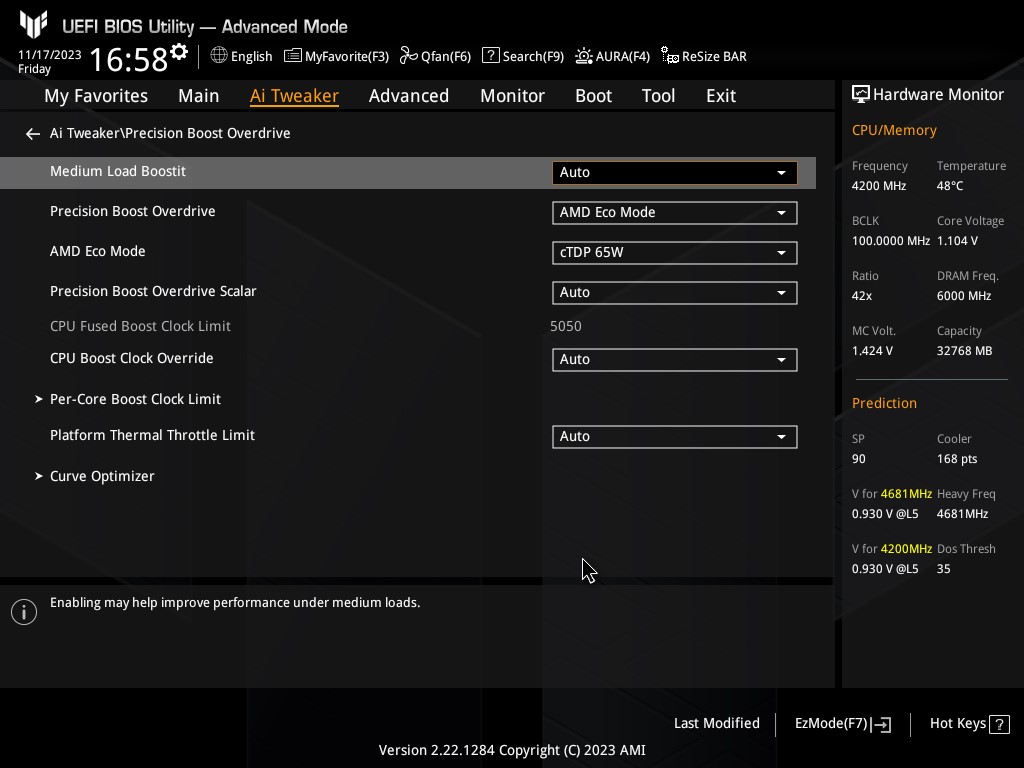
Task: Click the 5050 value
Action: [x=566, y=326]
